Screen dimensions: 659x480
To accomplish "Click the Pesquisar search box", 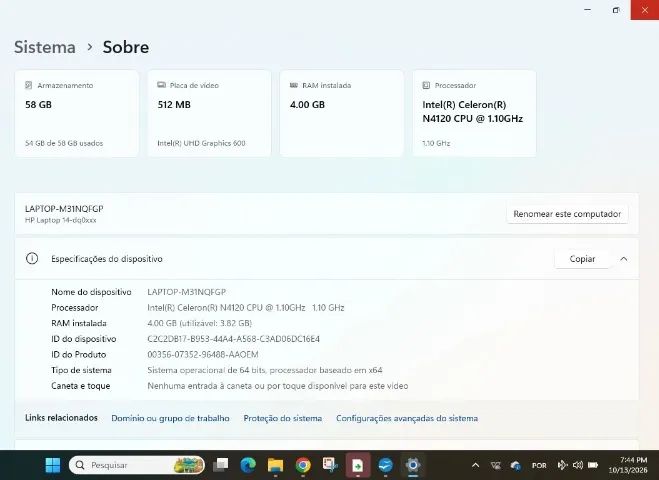I will point(137,465).
